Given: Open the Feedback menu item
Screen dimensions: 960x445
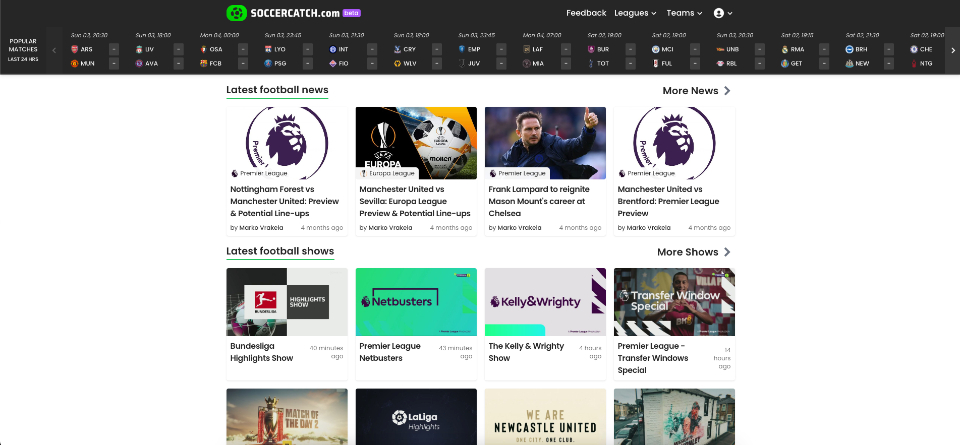Looking at the screenshot, I should tap(586, 13).
